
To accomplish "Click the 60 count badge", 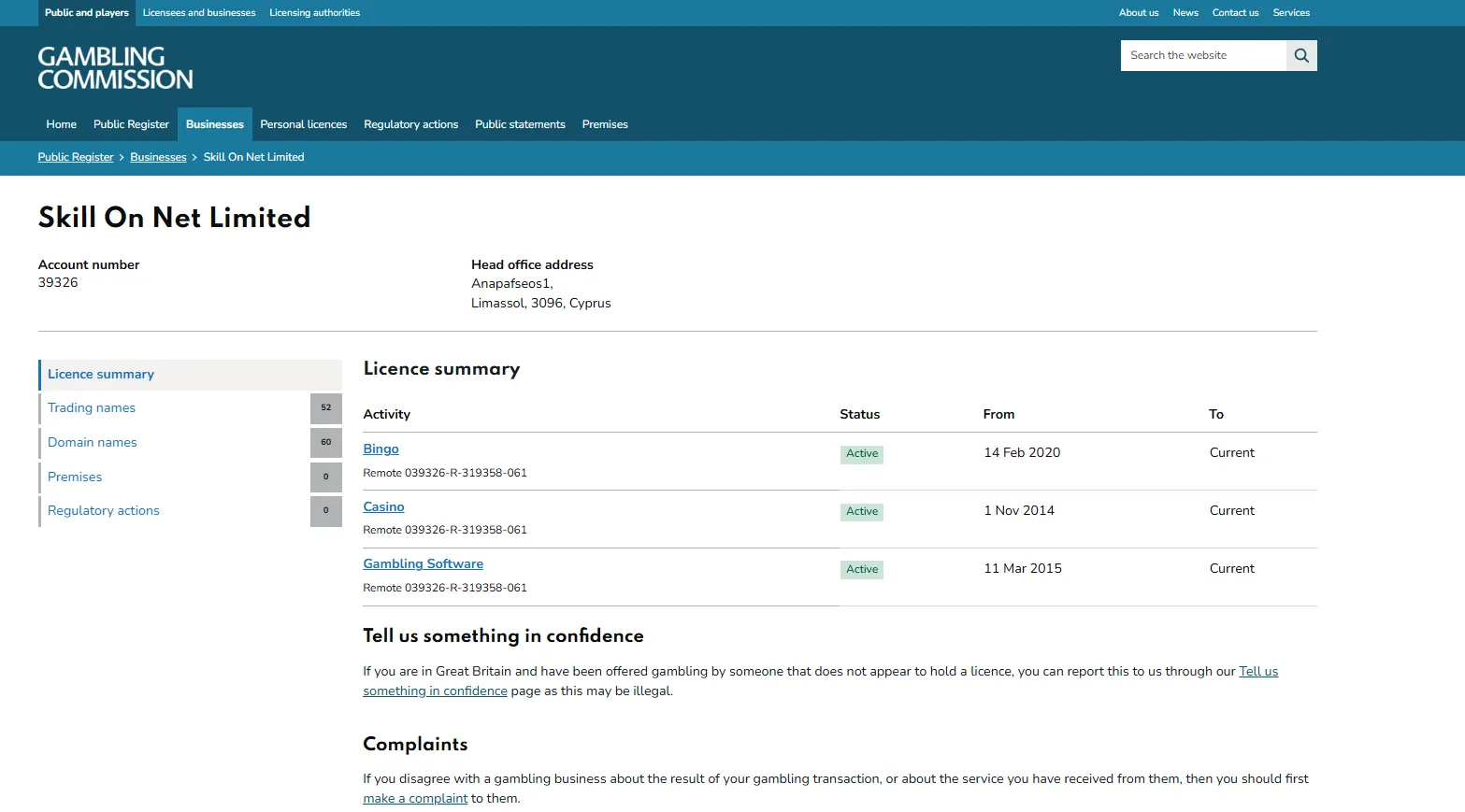I will [326, 443].
